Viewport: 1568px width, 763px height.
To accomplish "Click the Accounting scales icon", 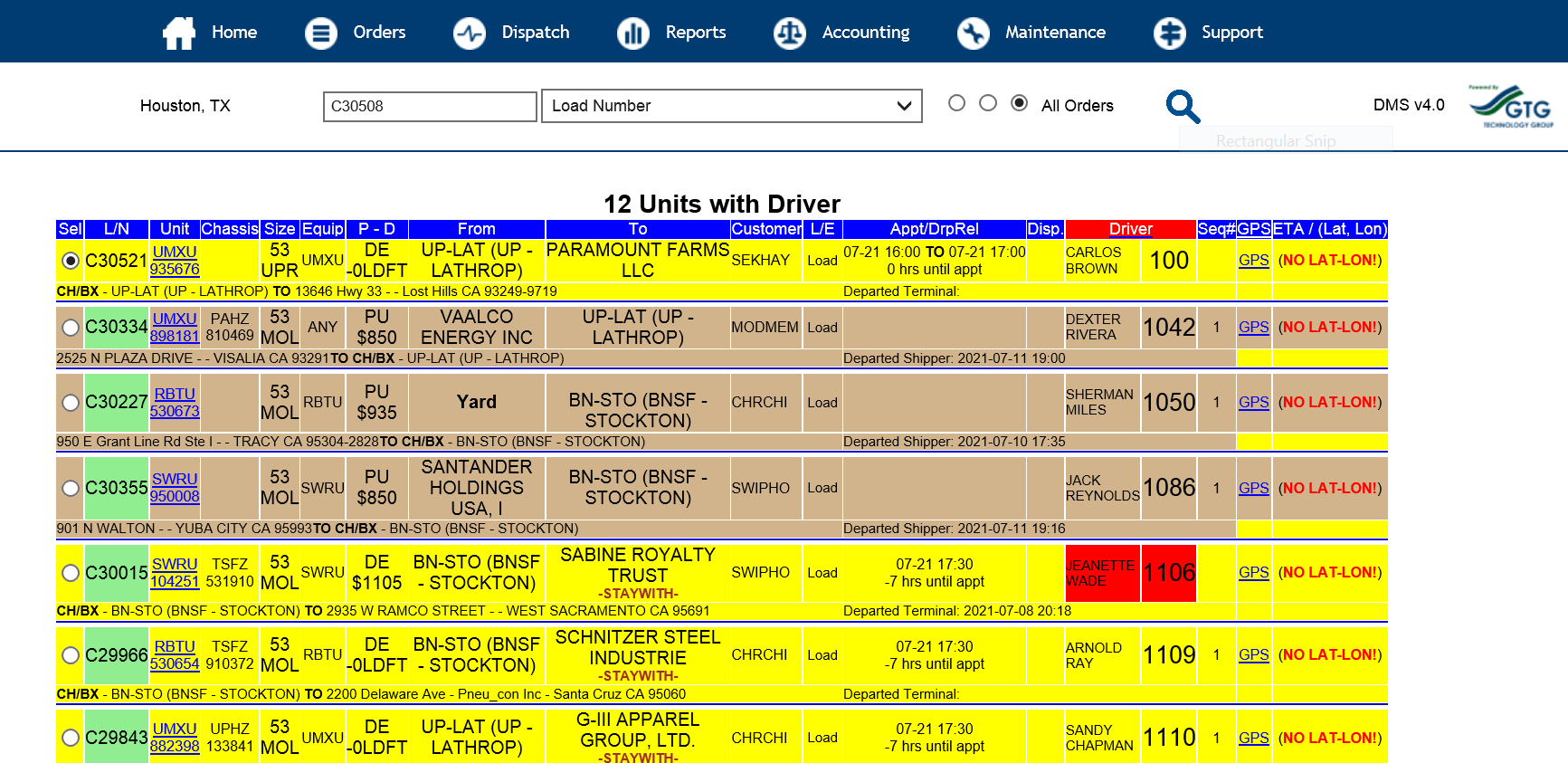I will pos(790,33).
